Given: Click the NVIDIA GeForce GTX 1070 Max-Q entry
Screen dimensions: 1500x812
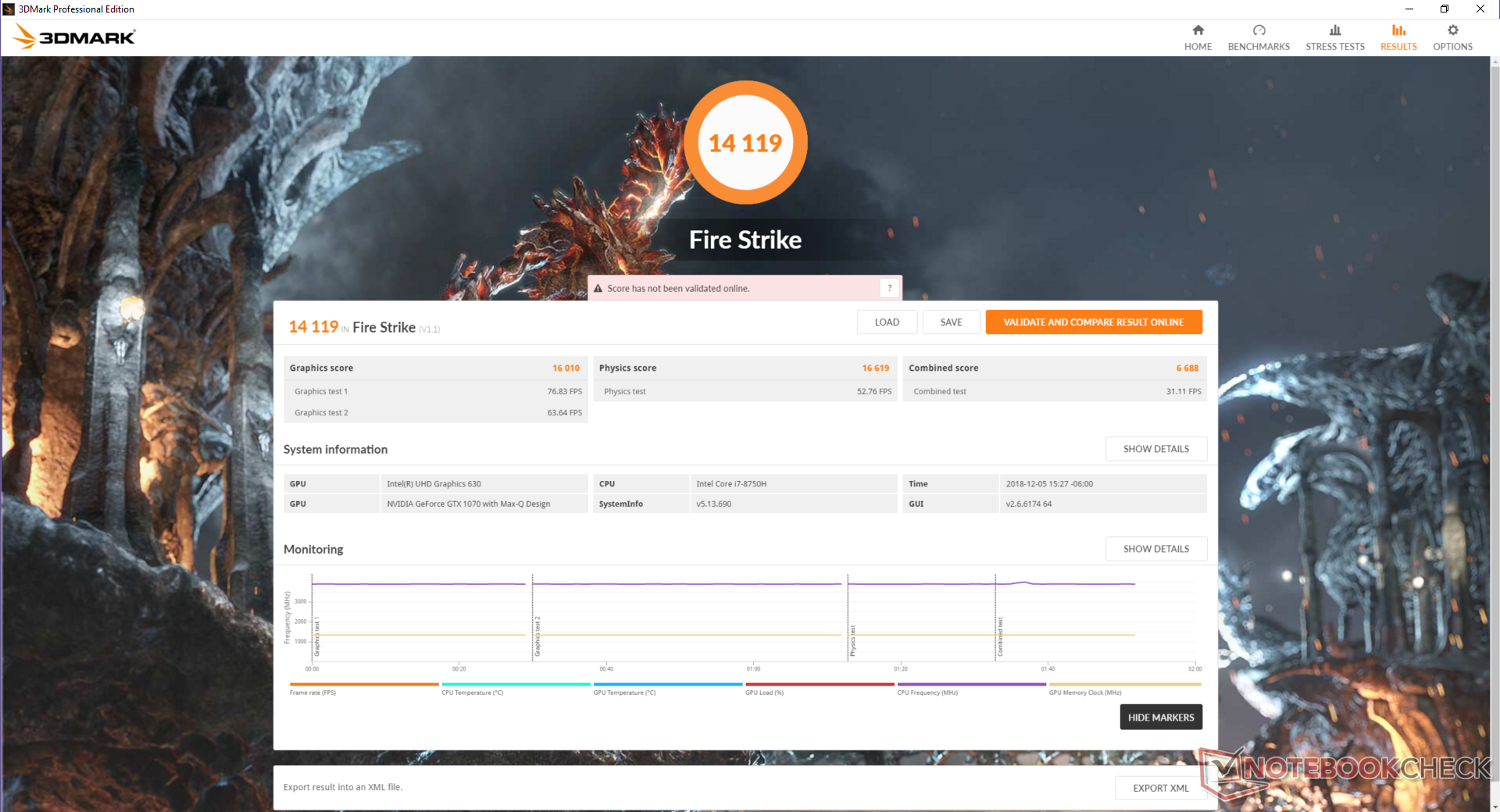Looking at the screenshot, I should click(x=469, y=504).
